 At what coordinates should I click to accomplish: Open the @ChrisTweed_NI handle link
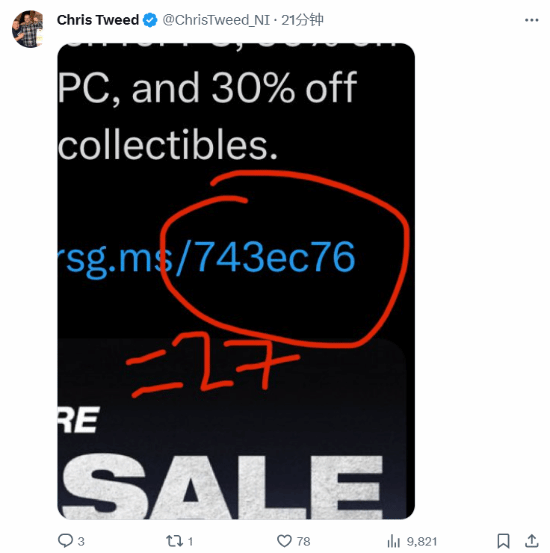(x=216, y=20)
